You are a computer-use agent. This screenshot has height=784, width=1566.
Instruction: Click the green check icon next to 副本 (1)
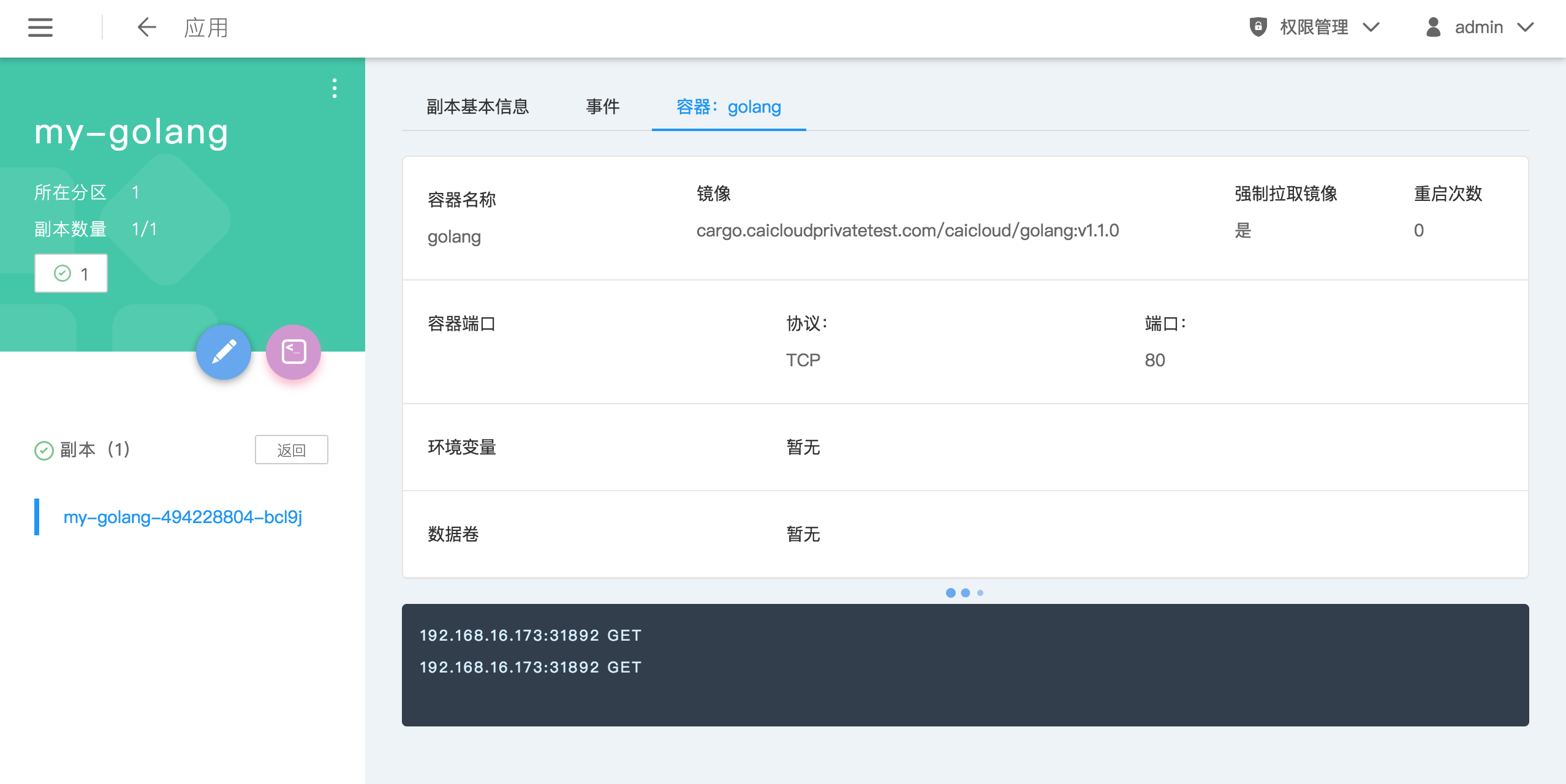pyautogui.click(x=44, y=451)
